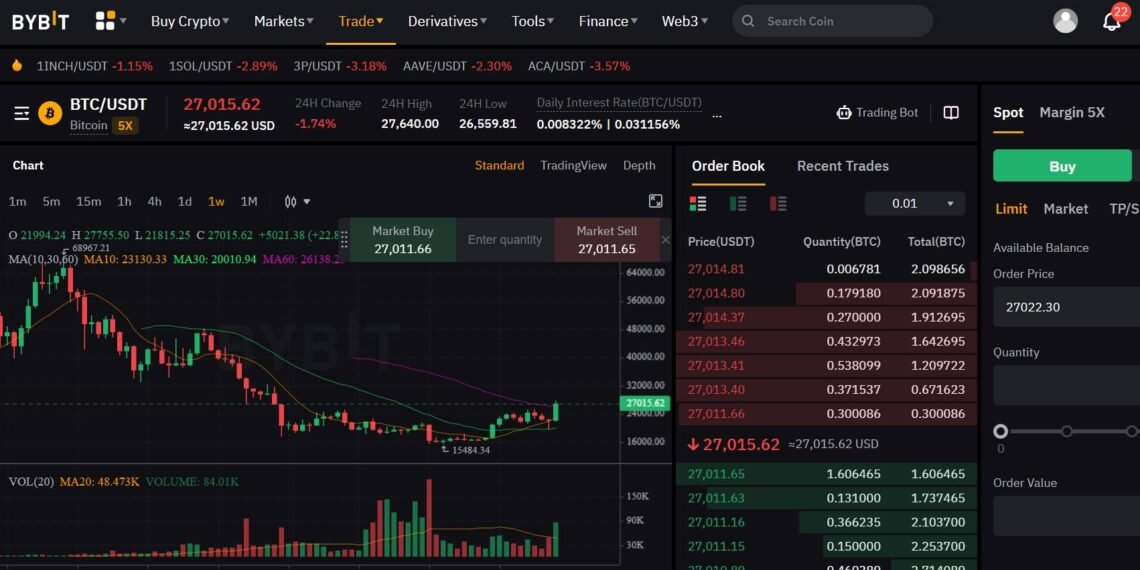Click the 5X margin badge
1140x570 pixels.
[125, 125]
